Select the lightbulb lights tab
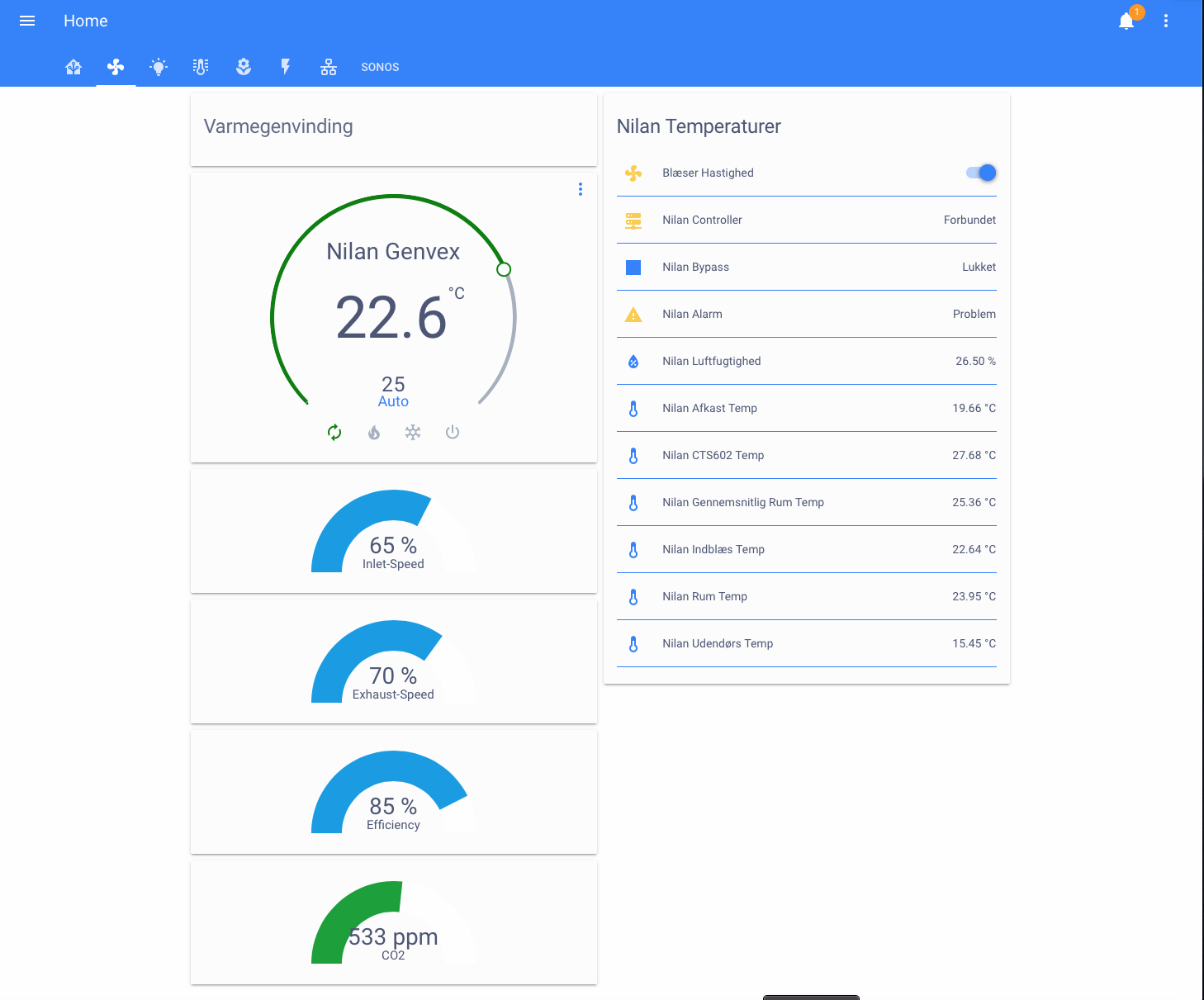This screenshot has width=1204, height=1000. tap(159, 67)
